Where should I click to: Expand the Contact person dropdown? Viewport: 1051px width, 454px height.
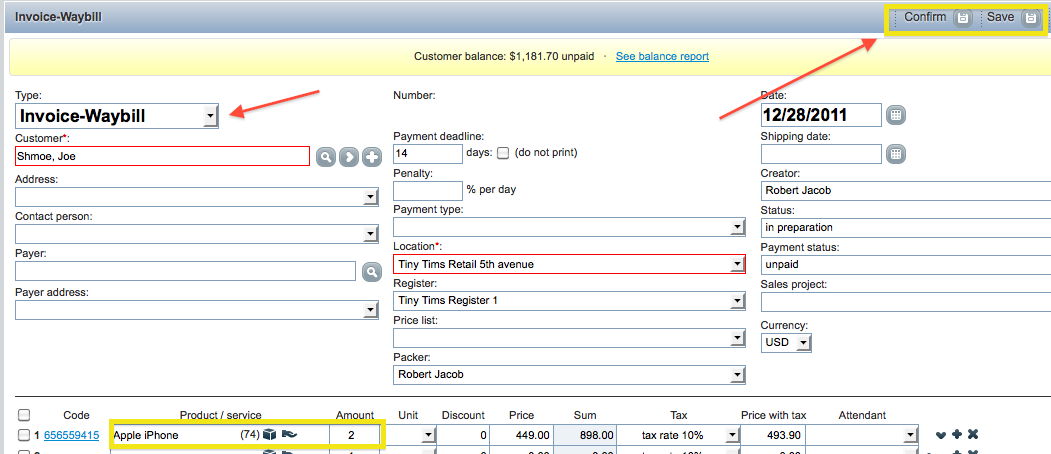point(371,234)
